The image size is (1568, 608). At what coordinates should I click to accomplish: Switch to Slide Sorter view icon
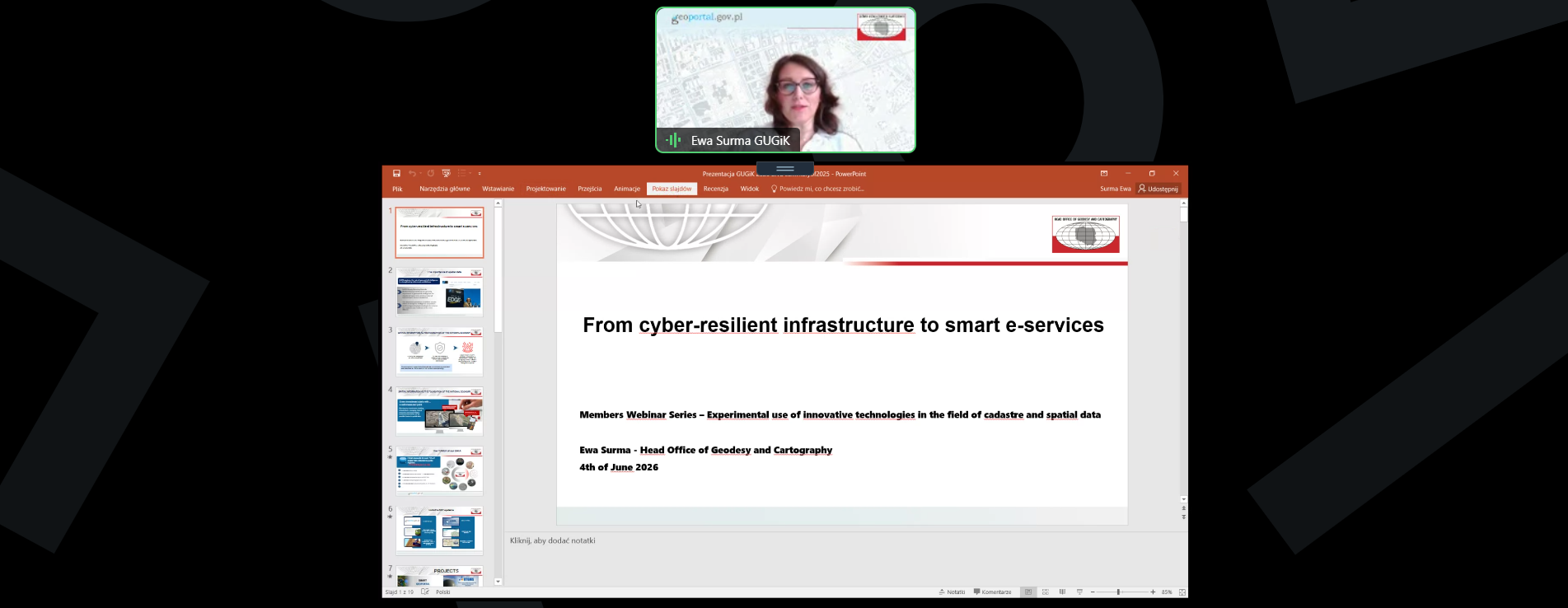pos(1045,592)
